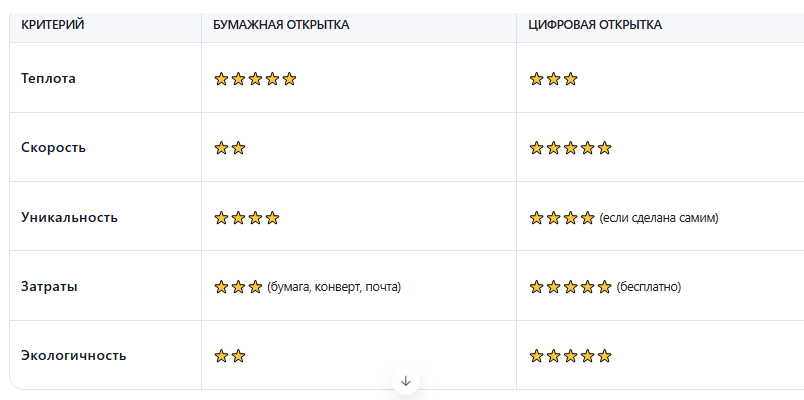Click the text (бумага, конверт, почта)
Screen dimensions: 804x400
click(334, 287)
